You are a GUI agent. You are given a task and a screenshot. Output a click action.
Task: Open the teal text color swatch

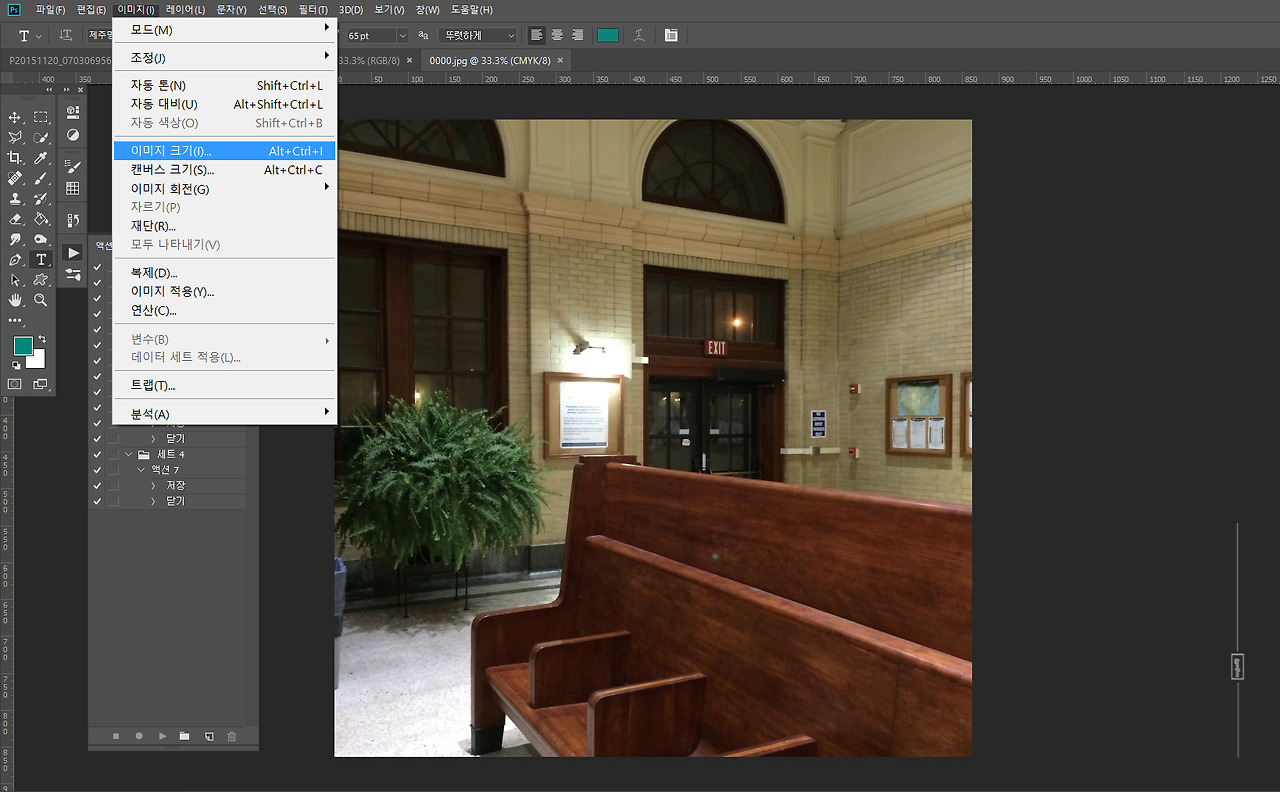(608, 35)
